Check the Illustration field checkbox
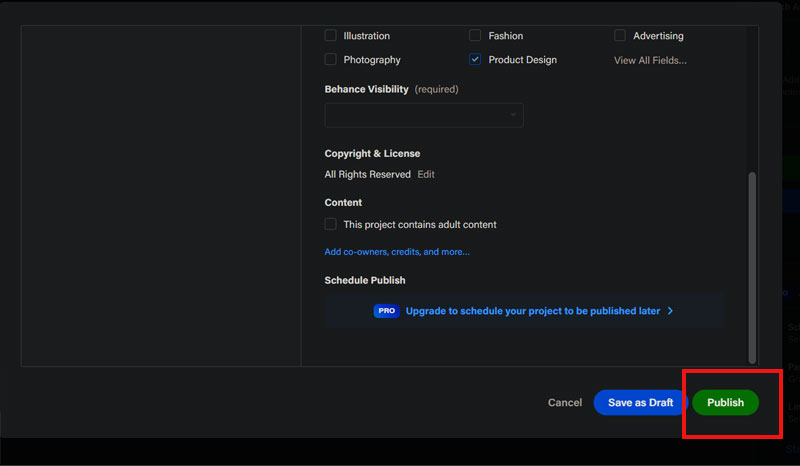The width and height of the screenshot is (800, 466). tap(331, 36)
